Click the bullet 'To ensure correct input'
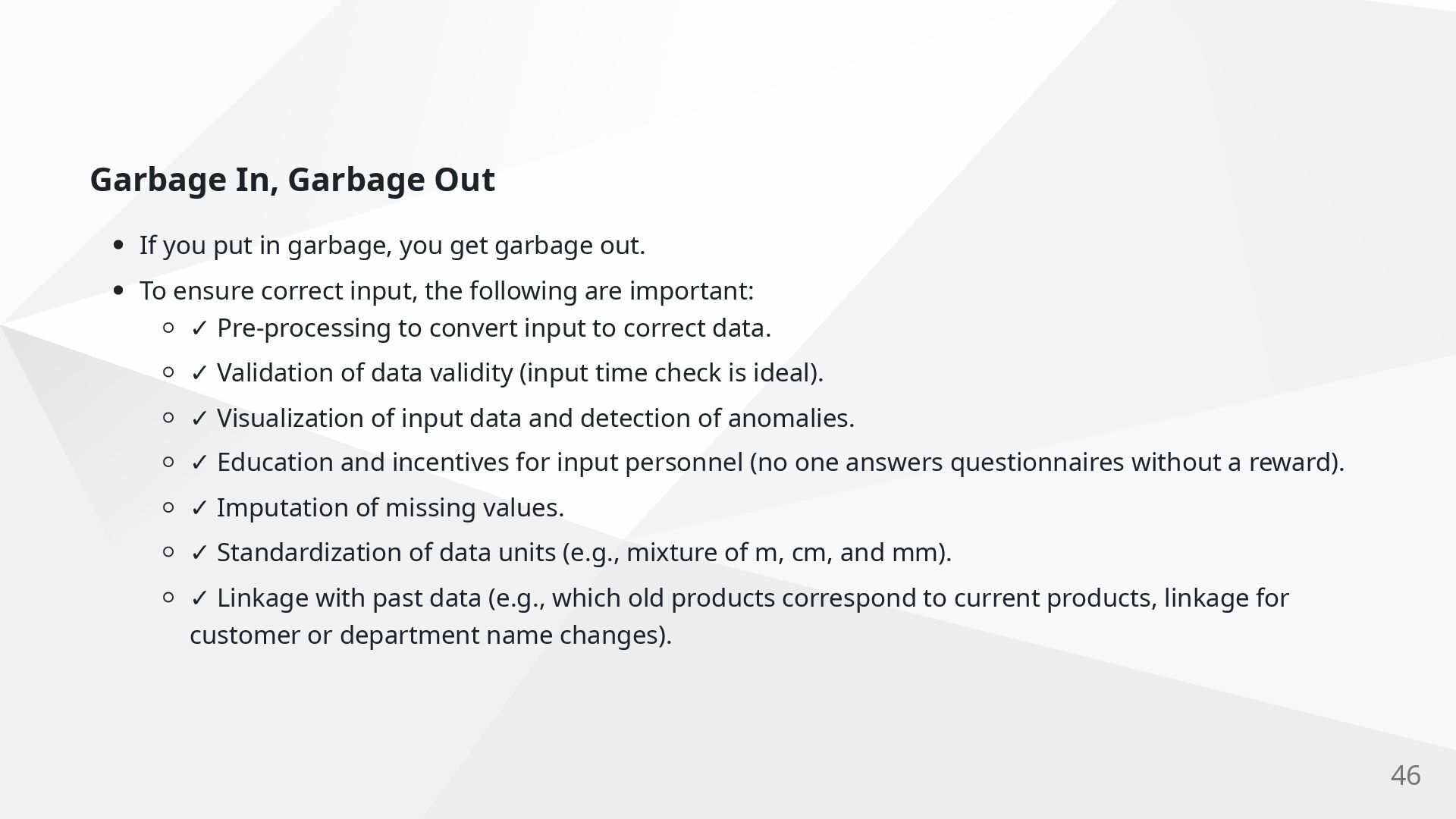Viewport: 1456px width, 819px height. tap(447, 290)
